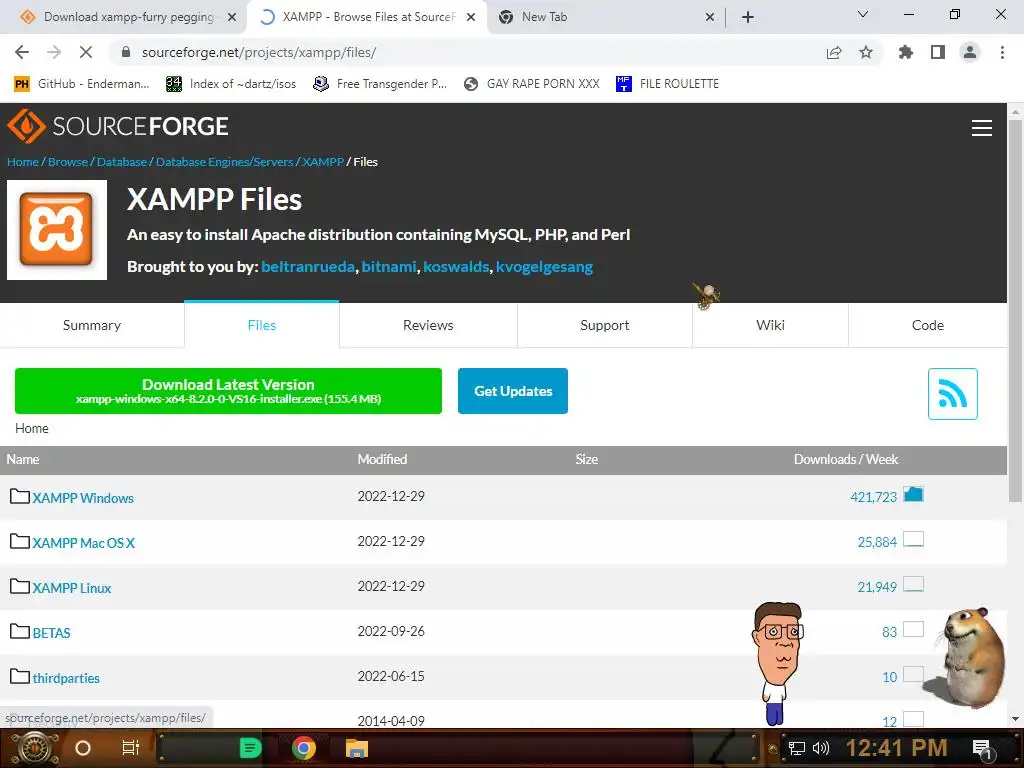Viewport: 1024px width, 768px height.
Task: Stop loading the SourceForge page
Action: (86, 52)
